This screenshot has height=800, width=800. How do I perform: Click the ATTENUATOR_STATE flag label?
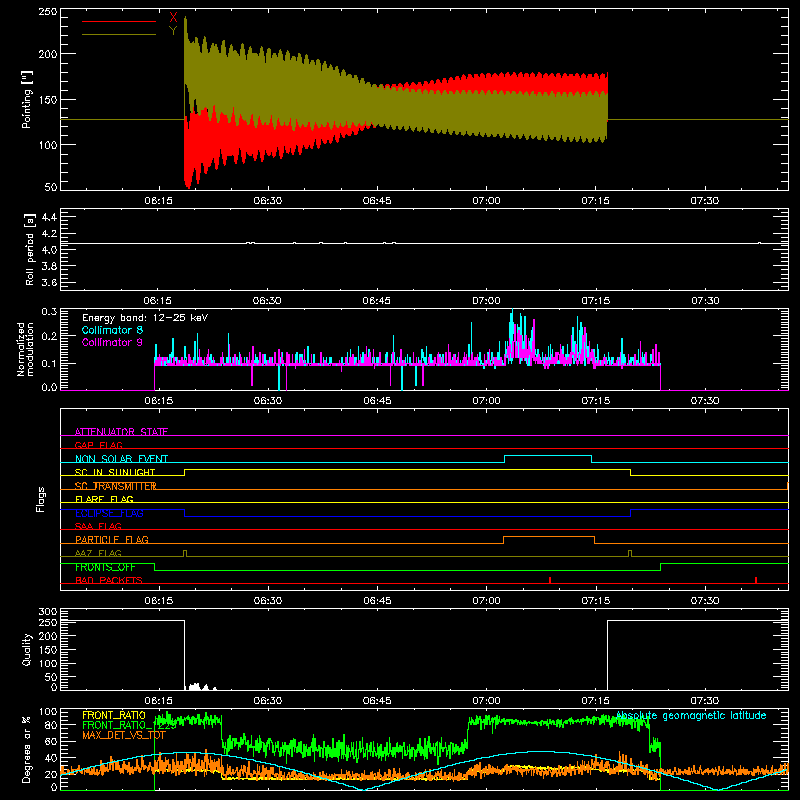121,432
